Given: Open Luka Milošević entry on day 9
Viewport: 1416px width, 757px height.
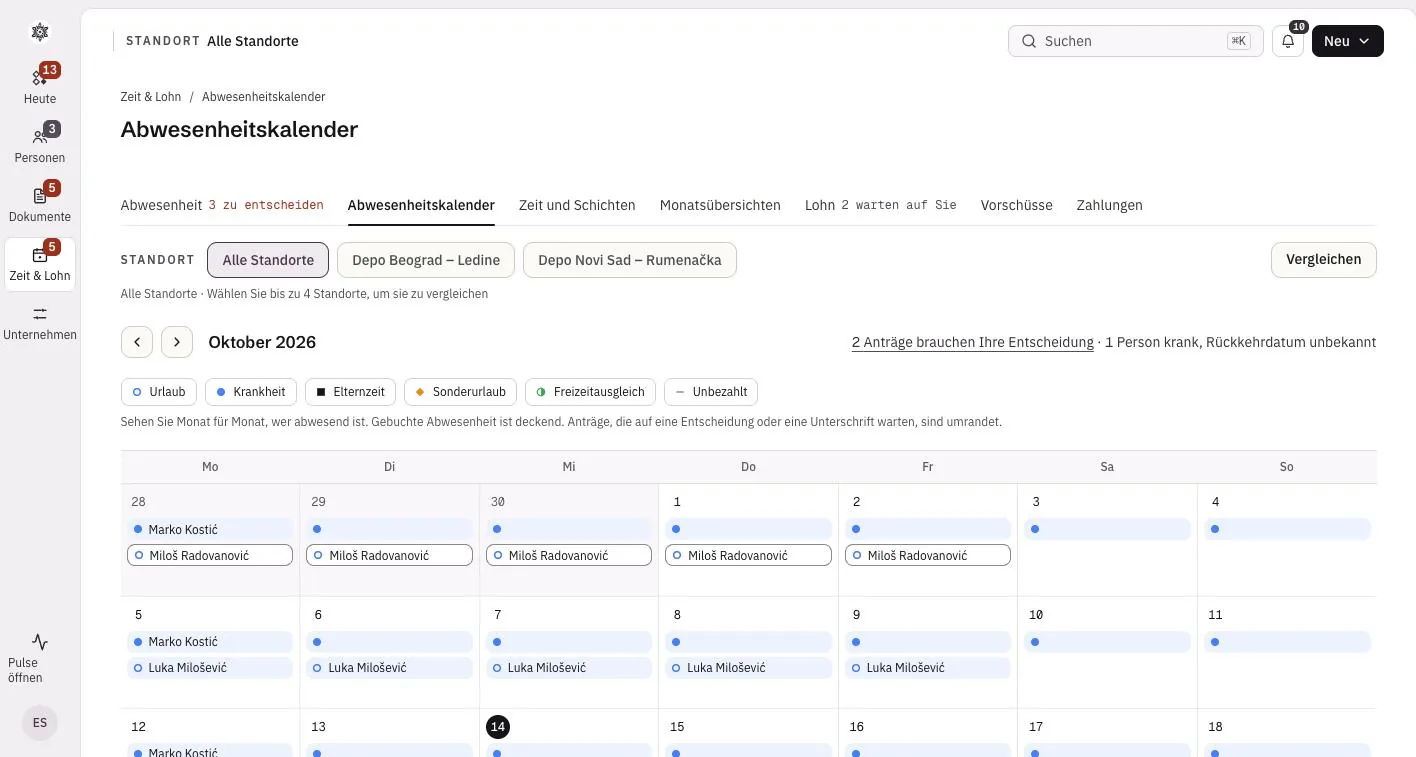Looking at the screenshot, I should 928,667.
